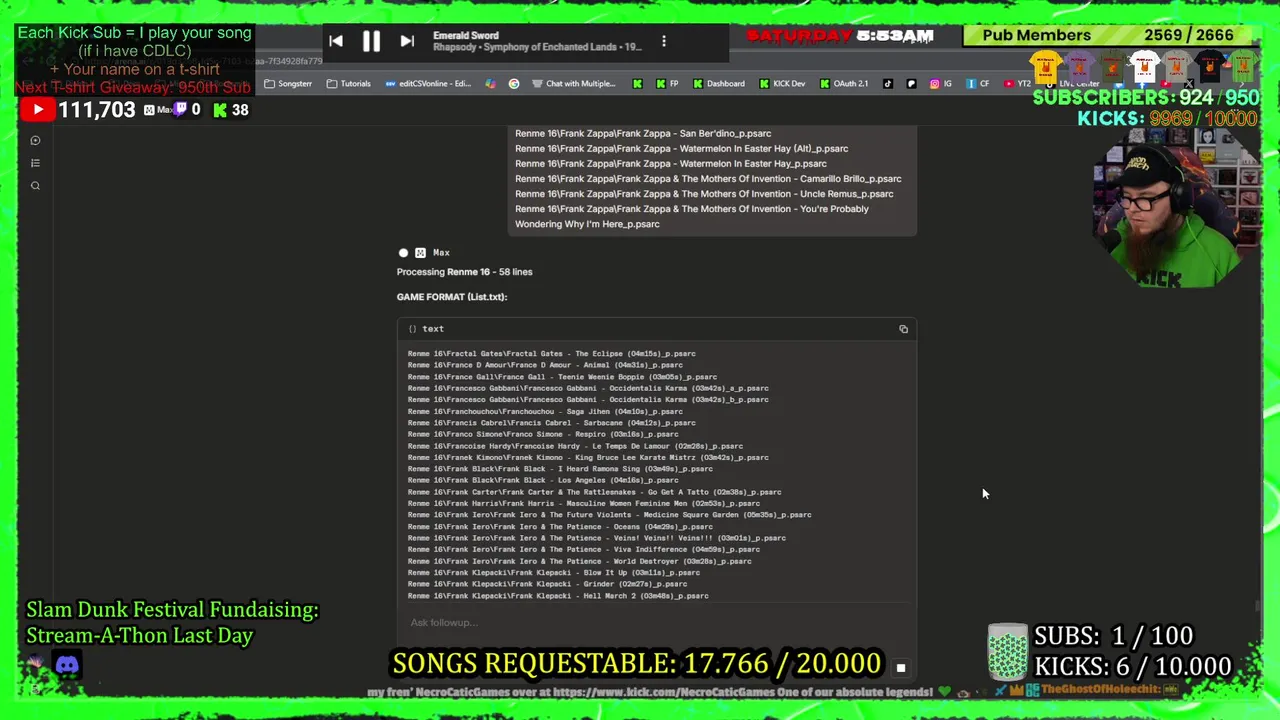Image resolution: width=1280 pixels, height=720 pixels.
Task: Open black square bookmark icon after TikTok
Action: (911, 84)
